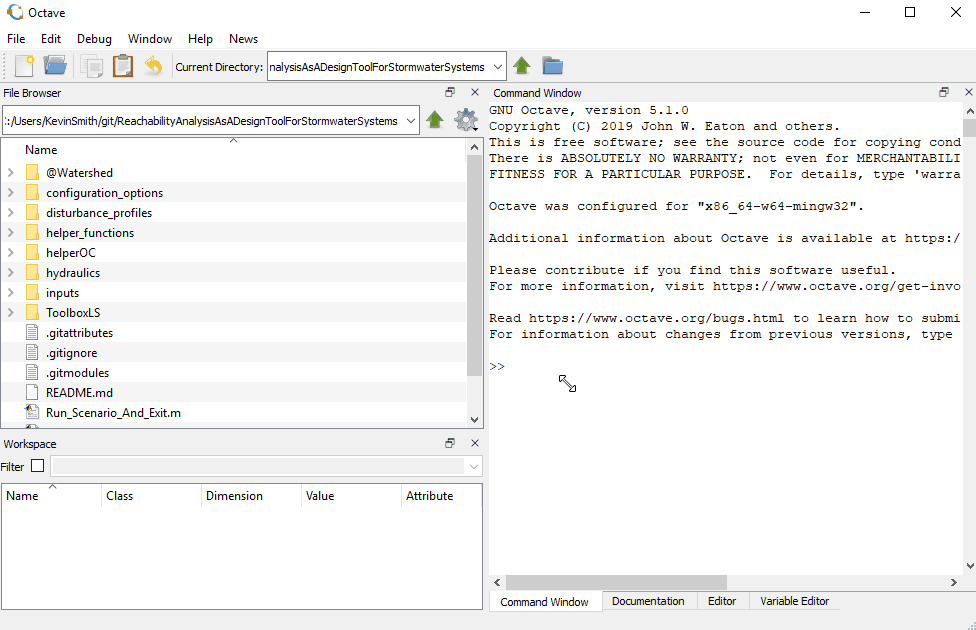Click the Paste clipboard toolbar icon

coord(123,66)
